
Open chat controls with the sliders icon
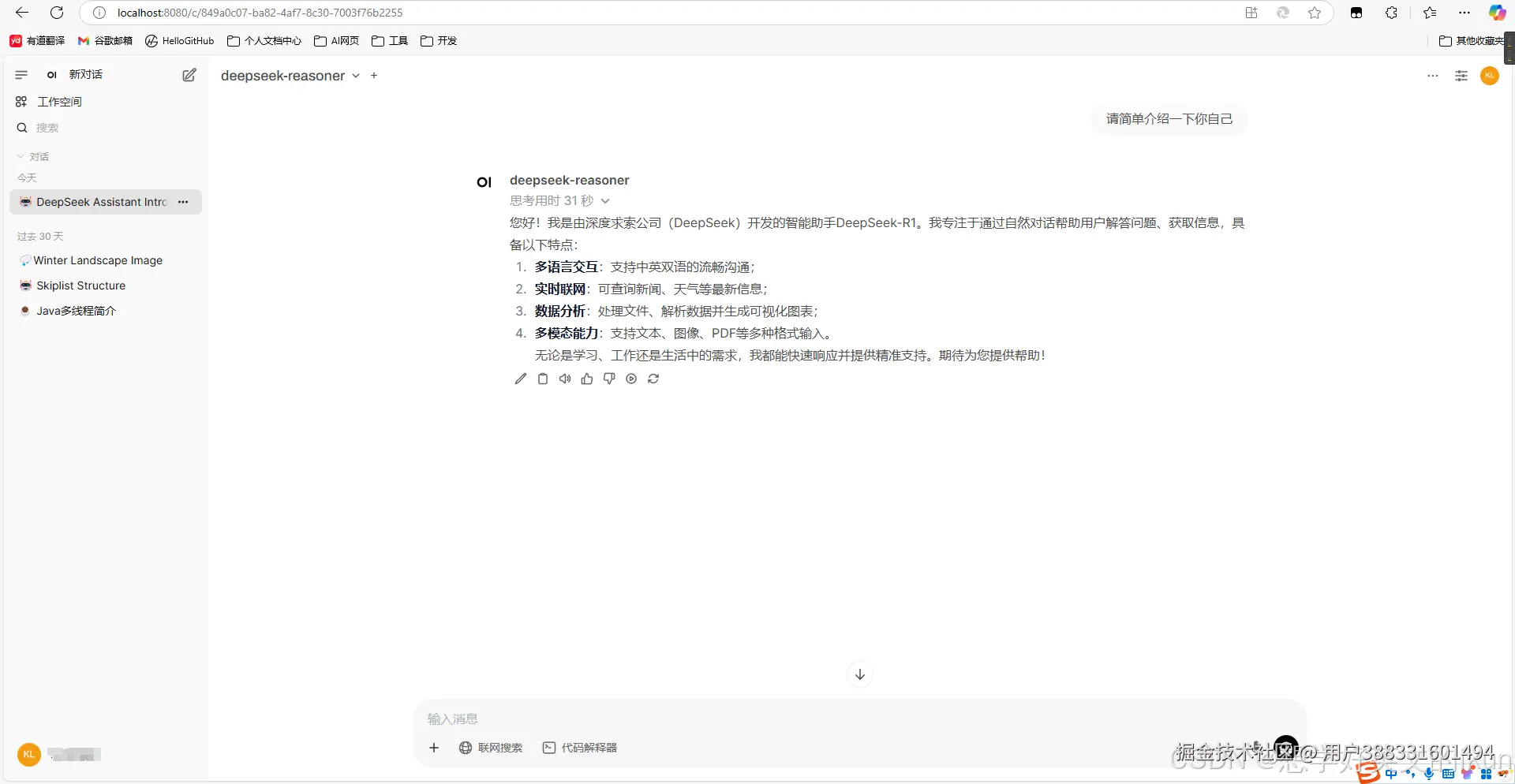[x=1461, y=75]
